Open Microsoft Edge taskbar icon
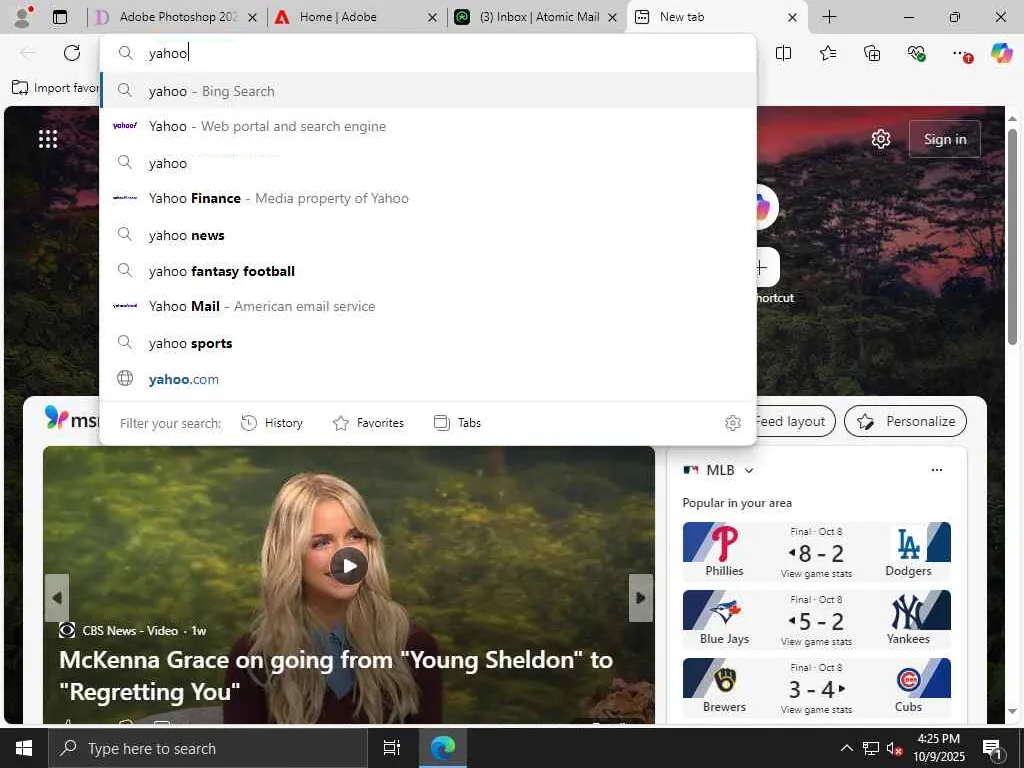 pos(442,748)
